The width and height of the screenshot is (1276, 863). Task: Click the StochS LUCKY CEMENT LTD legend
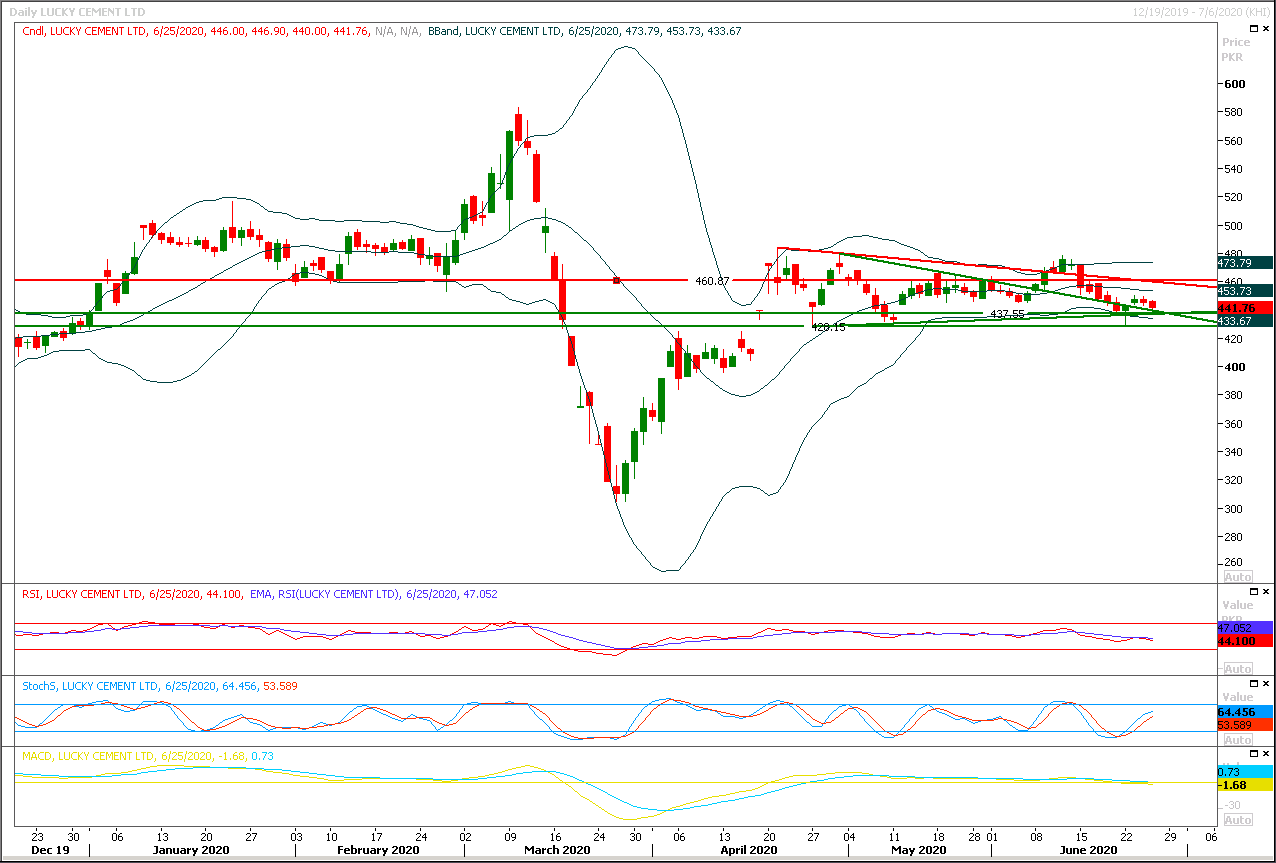(90, 686)
